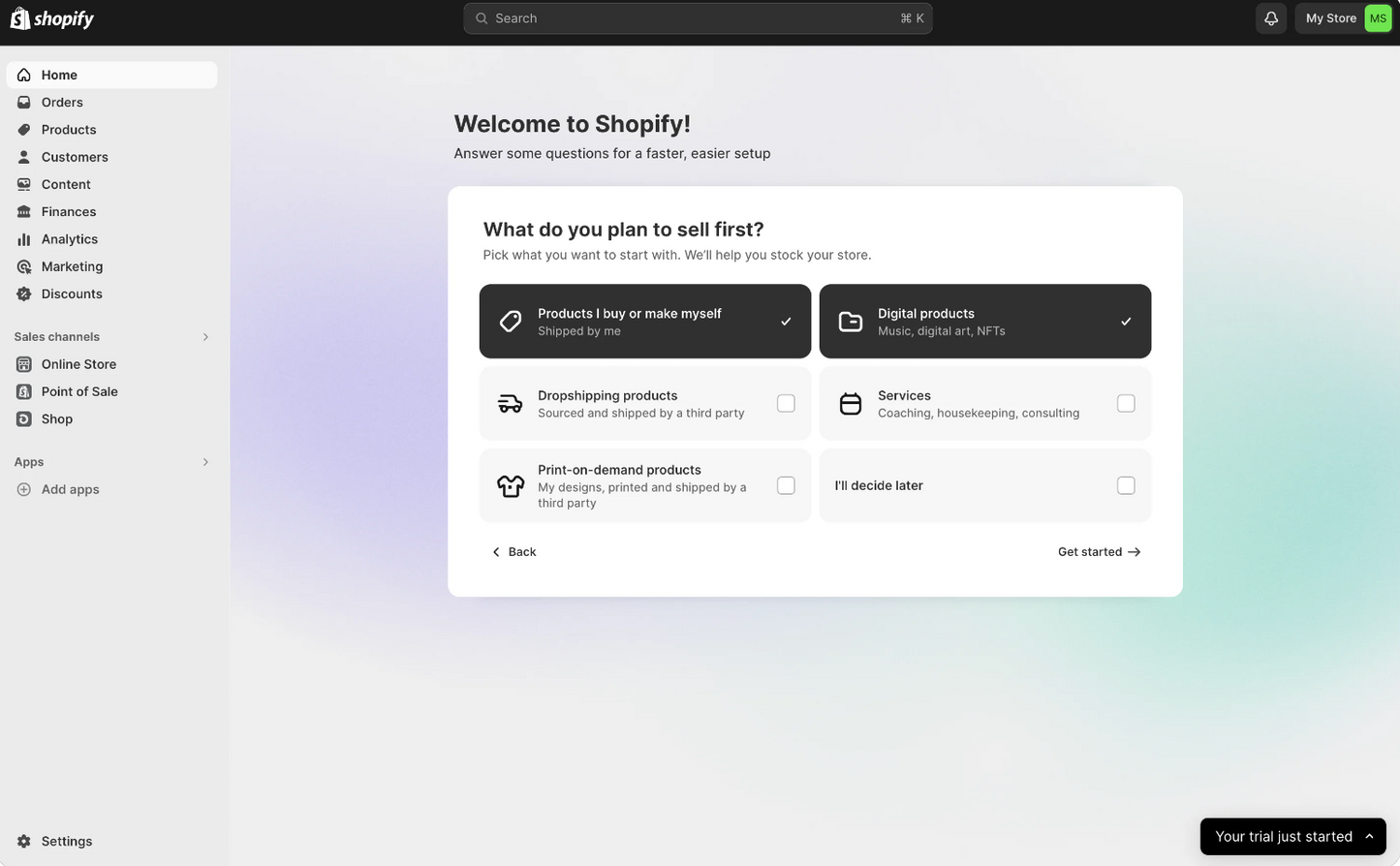Screen dimensions: 1400x866
Task: Click the Marketing target icon
Action: [x=24, y=266]
